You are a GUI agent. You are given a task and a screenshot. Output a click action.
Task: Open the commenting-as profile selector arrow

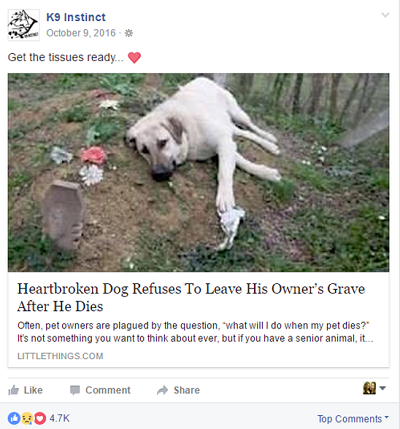[x=383, y=388]
